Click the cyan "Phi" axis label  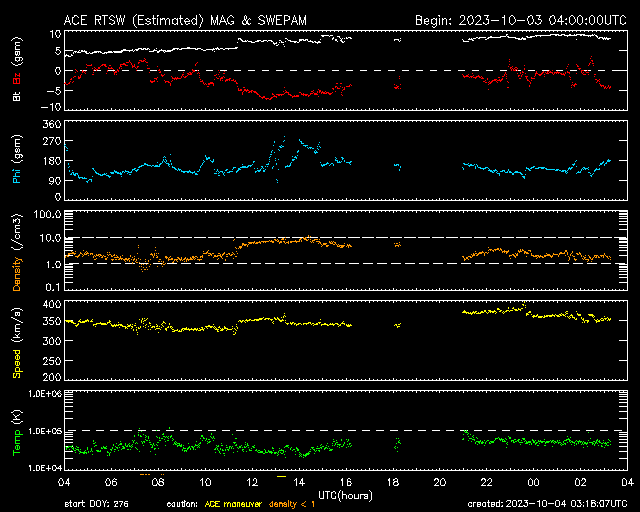pyautogui.click(x=17, y=174)
